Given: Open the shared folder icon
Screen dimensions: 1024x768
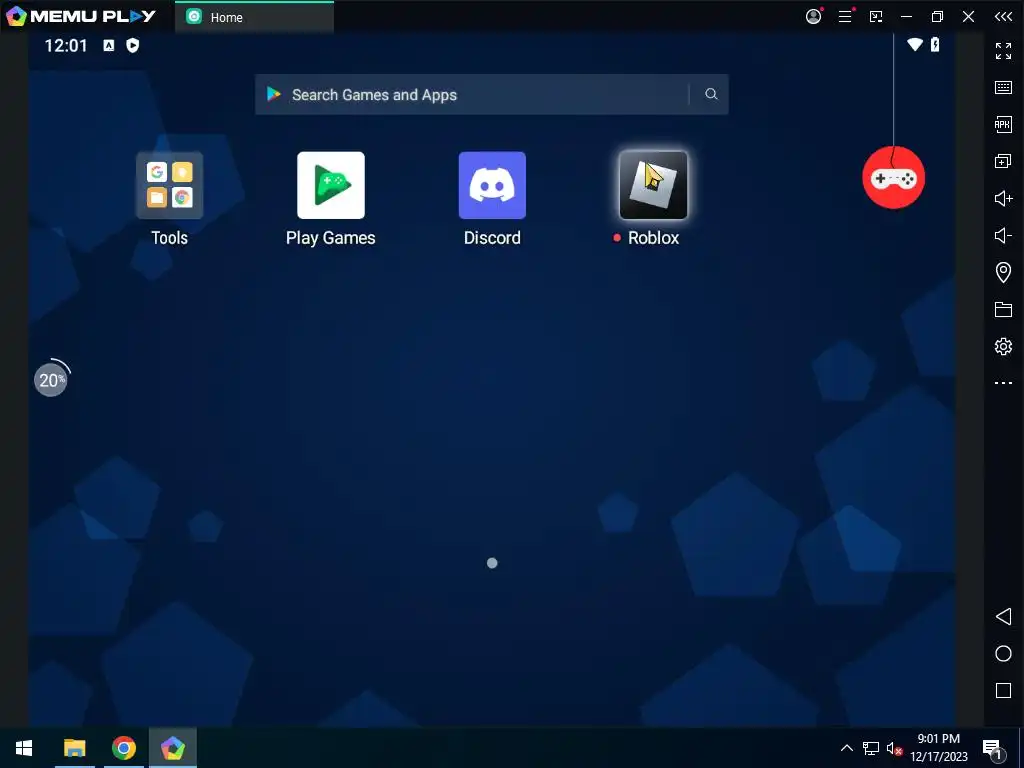Looking at the screenshot, I should [1003, 309].
